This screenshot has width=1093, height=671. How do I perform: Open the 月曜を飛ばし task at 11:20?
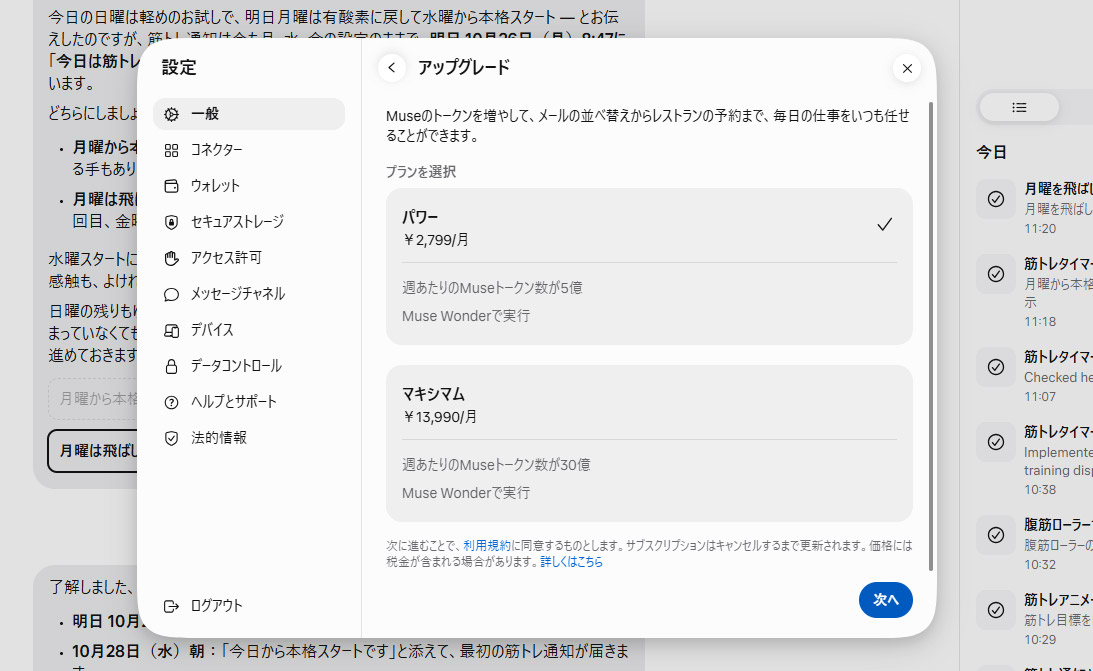tap(1034, 208)
